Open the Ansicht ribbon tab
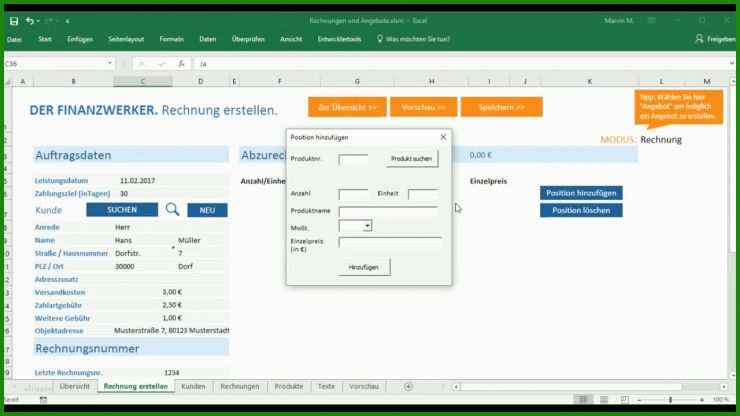The height and width of the screenshot is (416, 740). click(x=291, y=39)
